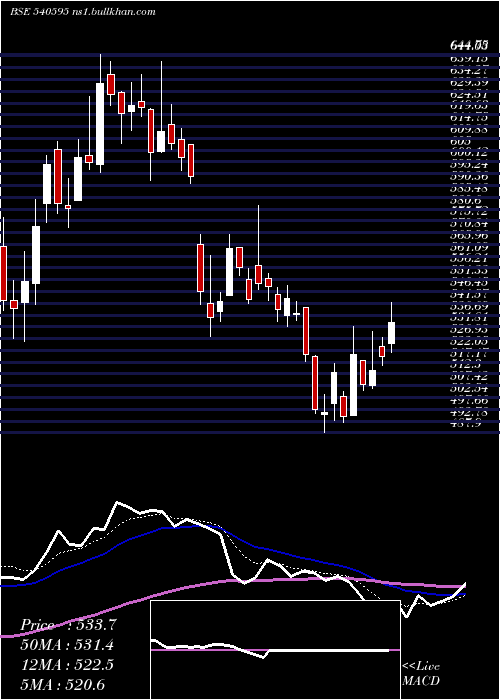Click the 561.09 price axis label
This screenshot has width=500, height=700.
[469, 247]
